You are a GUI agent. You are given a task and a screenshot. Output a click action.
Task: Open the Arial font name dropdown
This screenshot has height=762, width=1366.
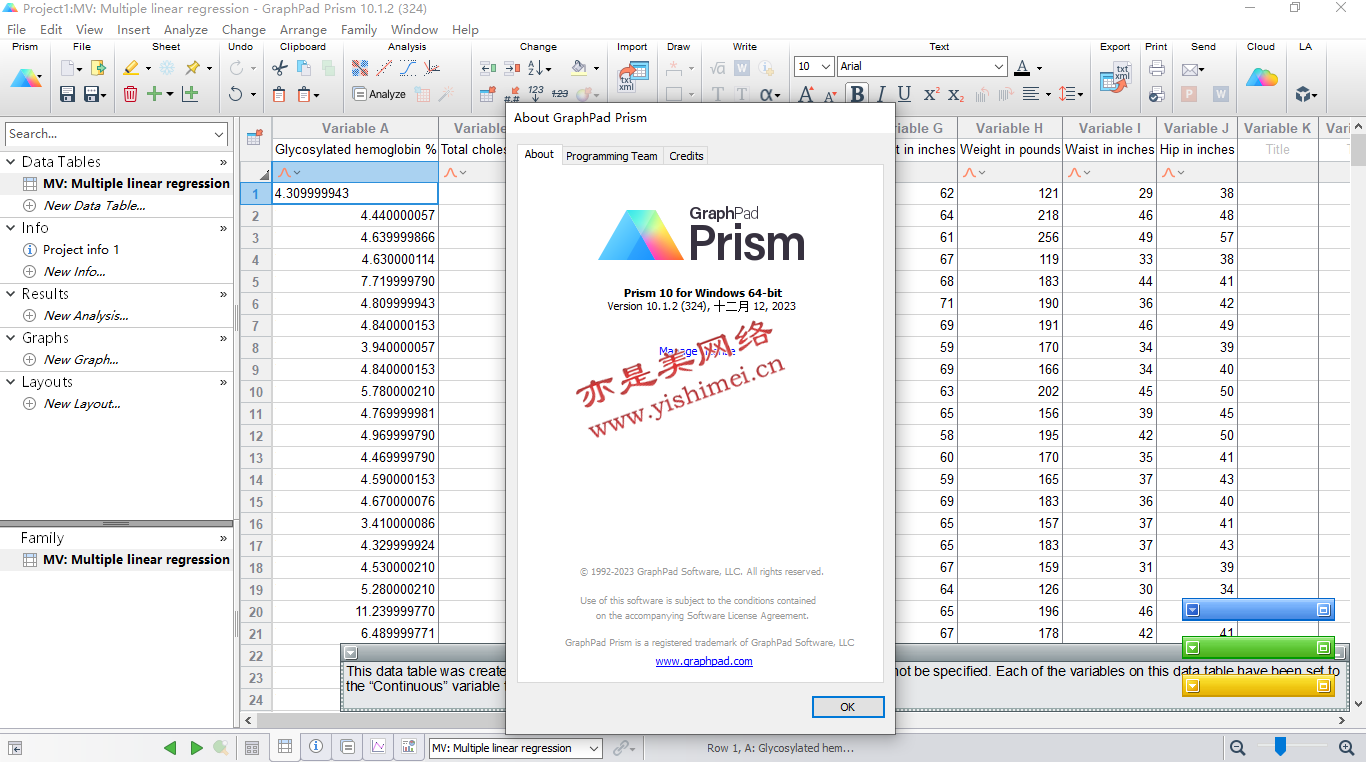[x=999, y=67]
